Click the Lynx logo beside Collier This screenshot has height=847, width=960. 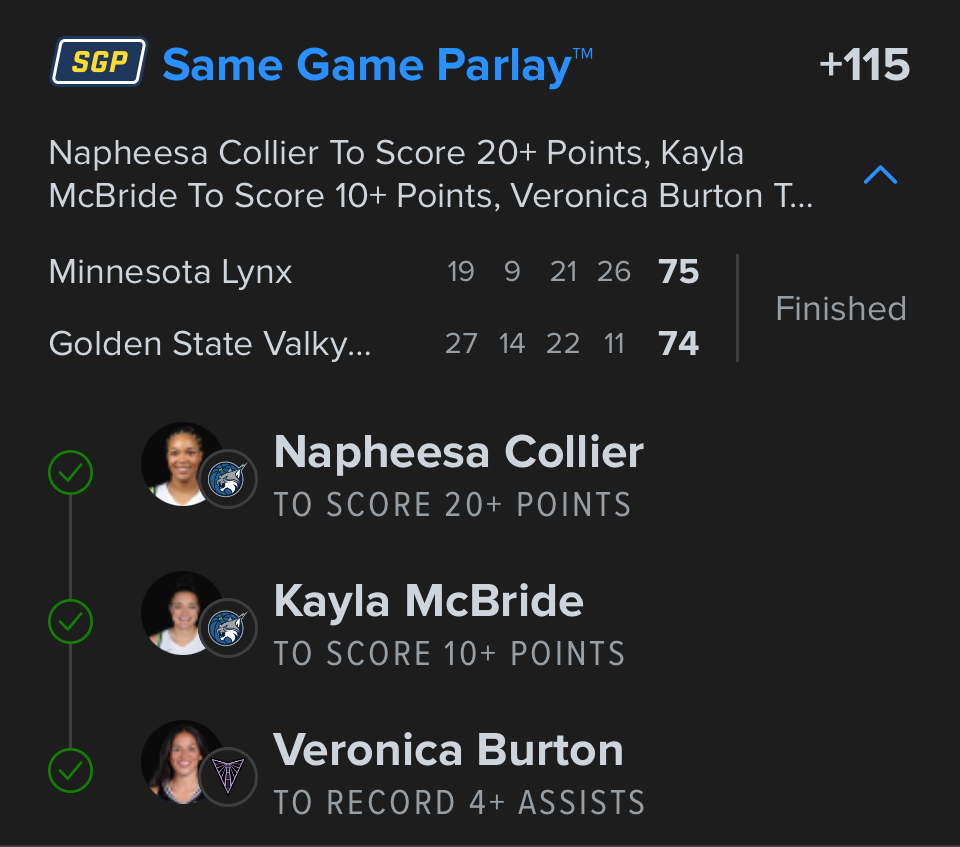[227, 480]
